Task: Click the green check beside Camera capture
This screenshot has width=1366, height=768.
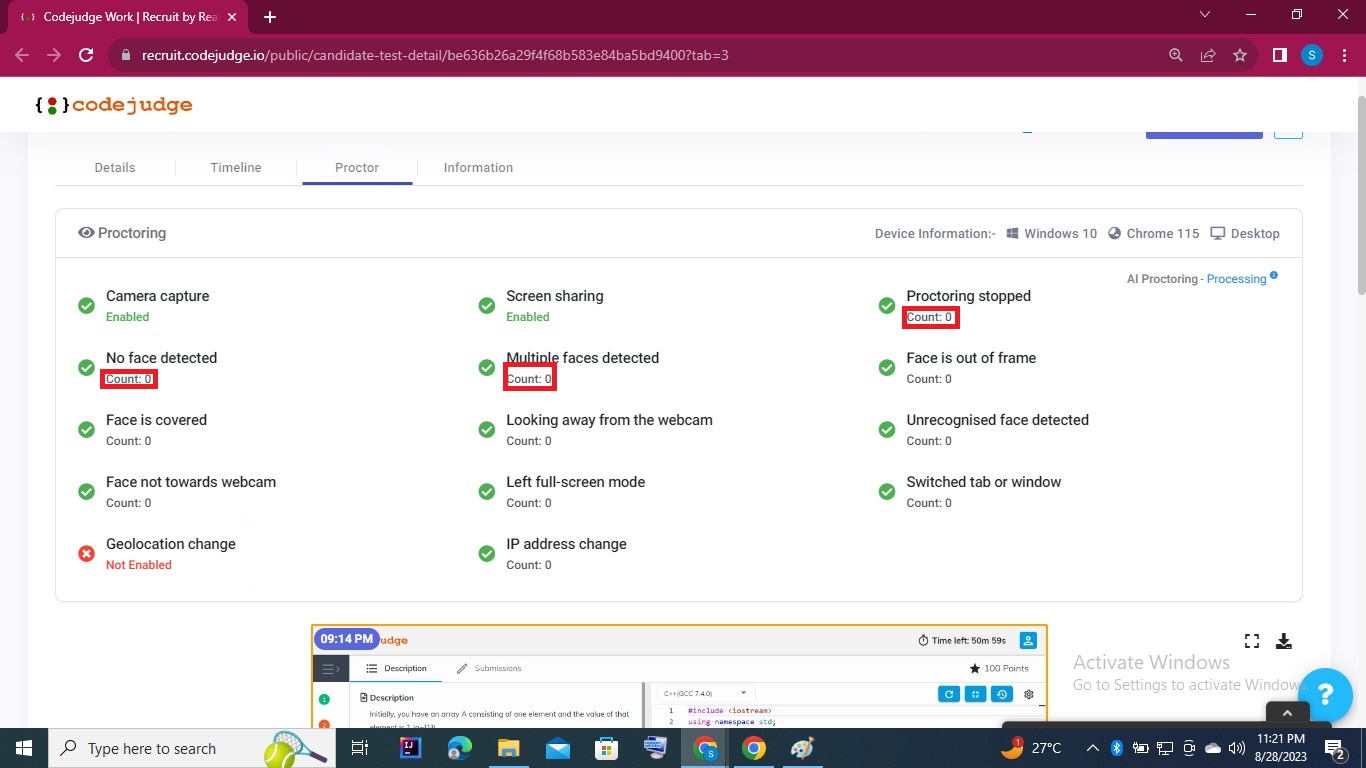Action: click(x=86, y=305)
